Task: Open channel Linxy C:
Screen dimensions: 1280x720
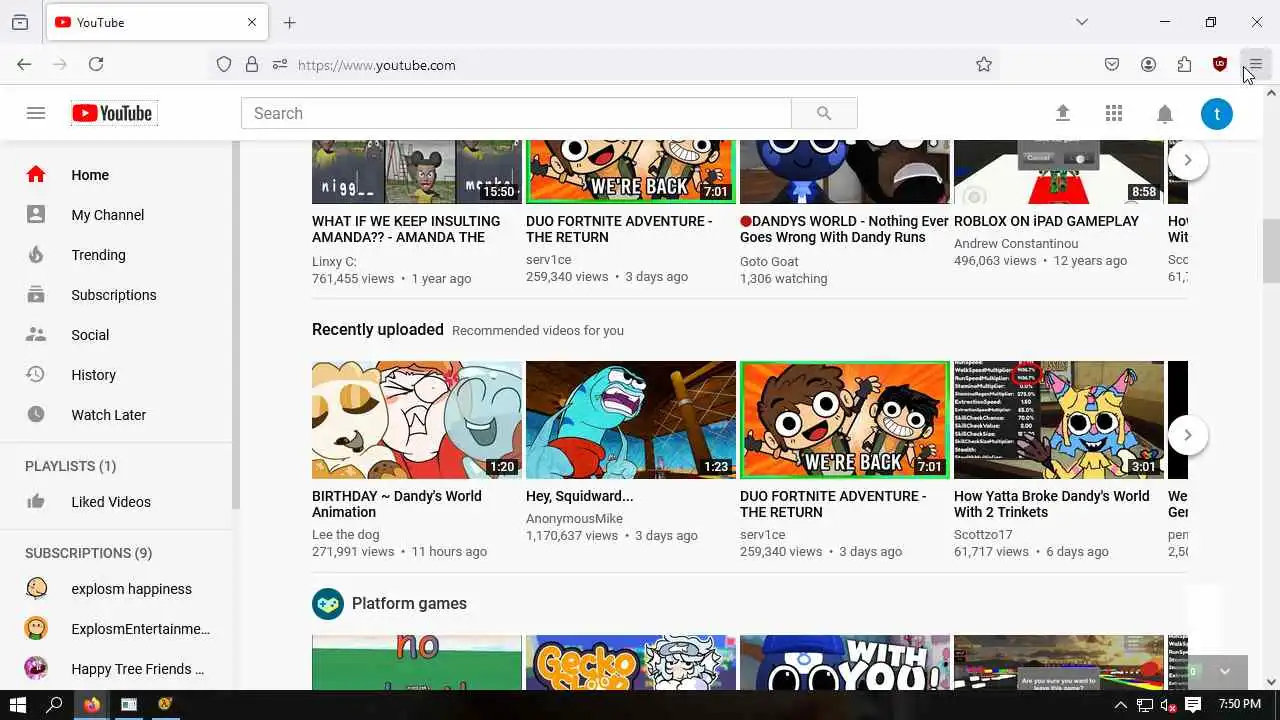Action: 334,262
